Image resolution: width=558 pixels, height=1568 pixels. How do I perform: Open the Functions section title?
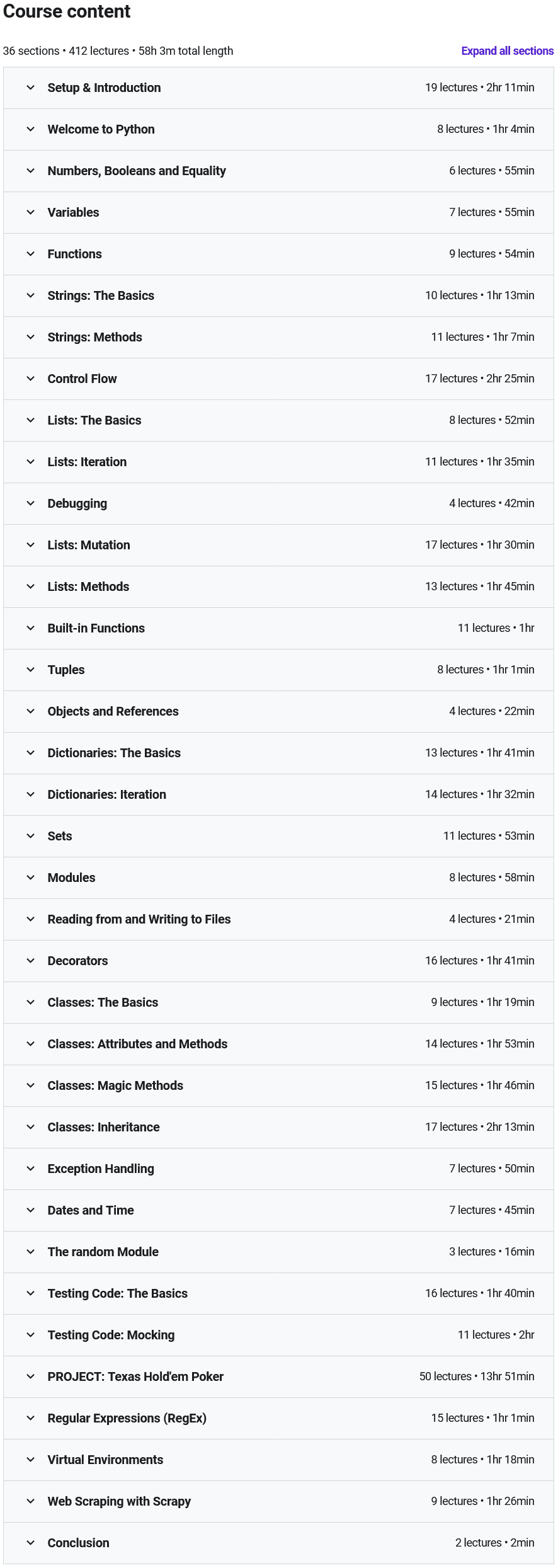point(74,254)
